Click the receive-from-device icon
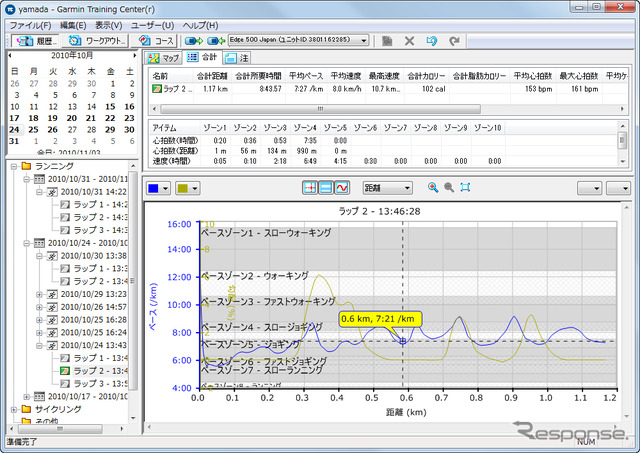This screenshot has height=453, width=640. (216, 41)
